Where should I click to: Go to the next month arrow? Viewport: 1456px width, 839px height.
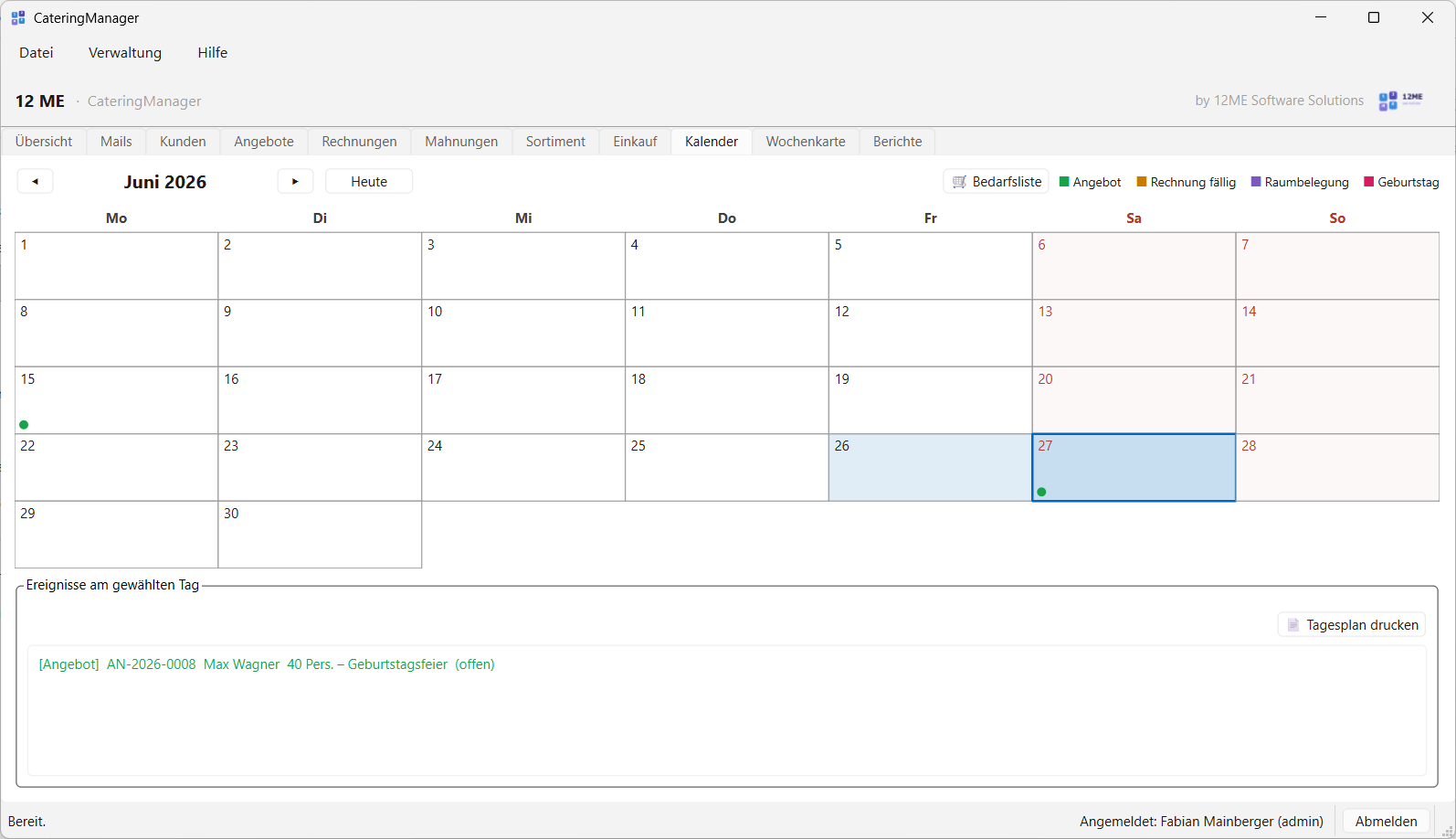point(295,181)
